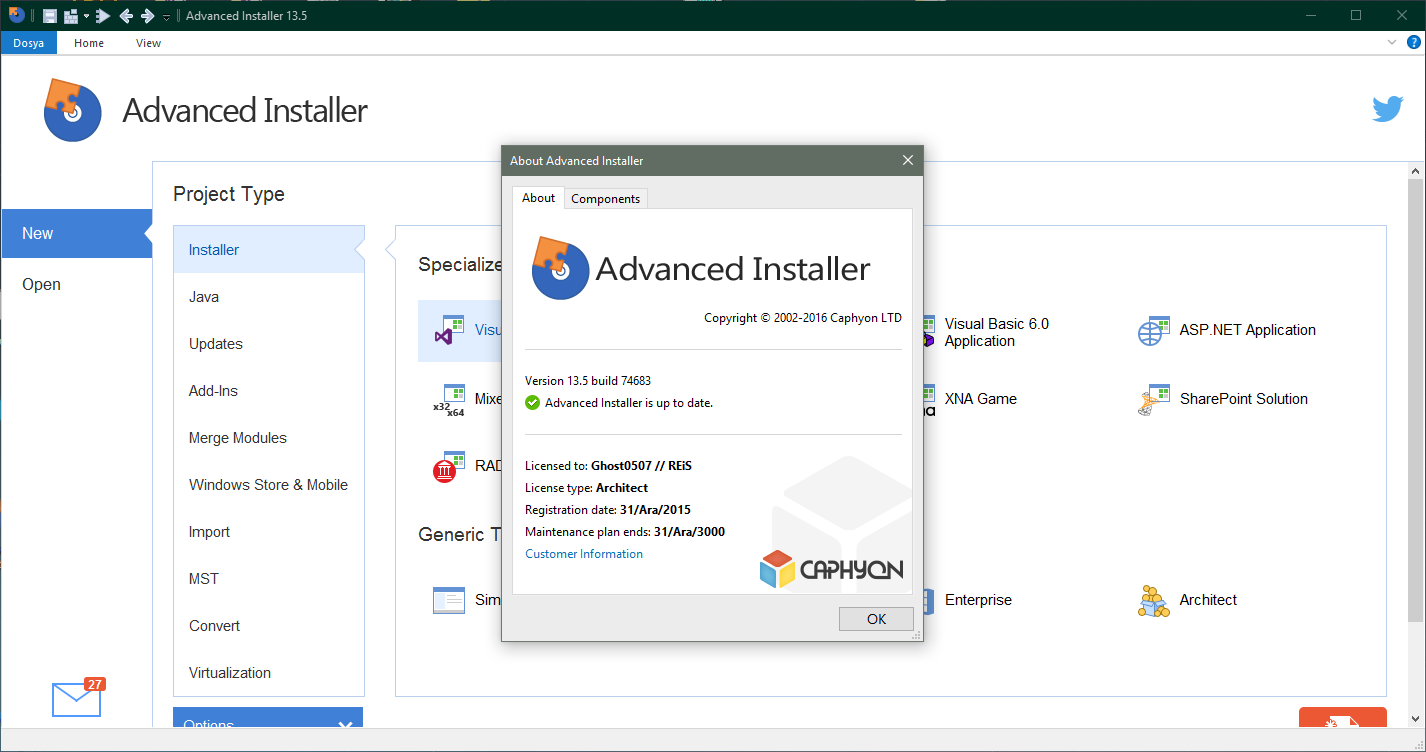Choose the Virtualization project type
1426x752 pixels.
coord(268,673)
